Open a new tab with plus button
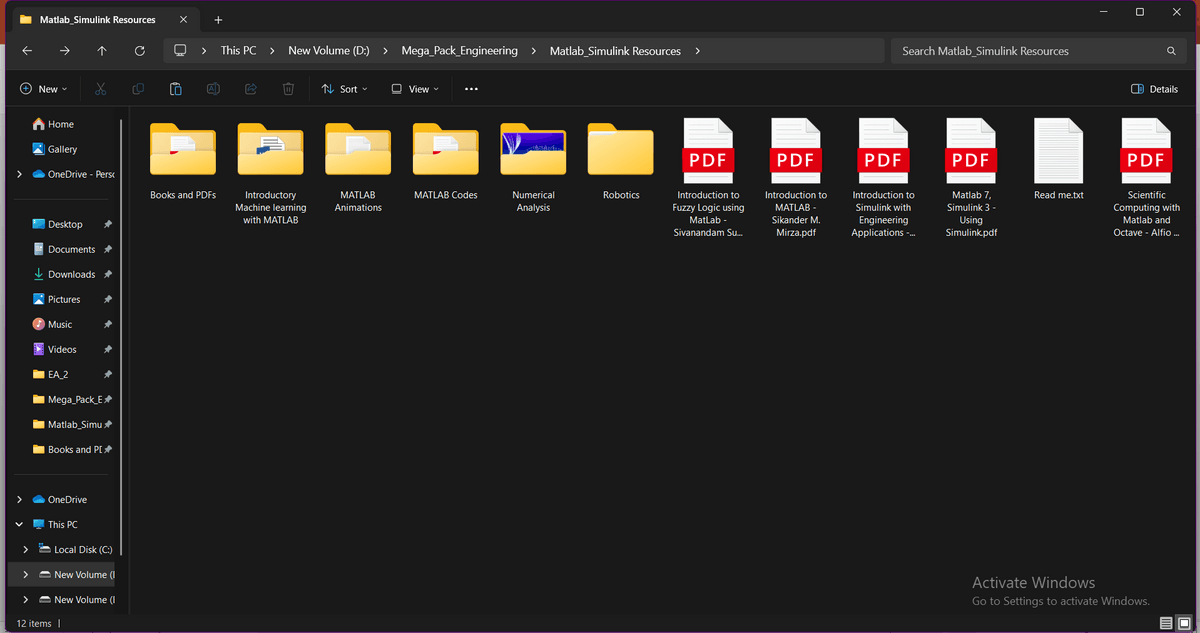This screenshot has width=1200, height=633. (218, 20)
